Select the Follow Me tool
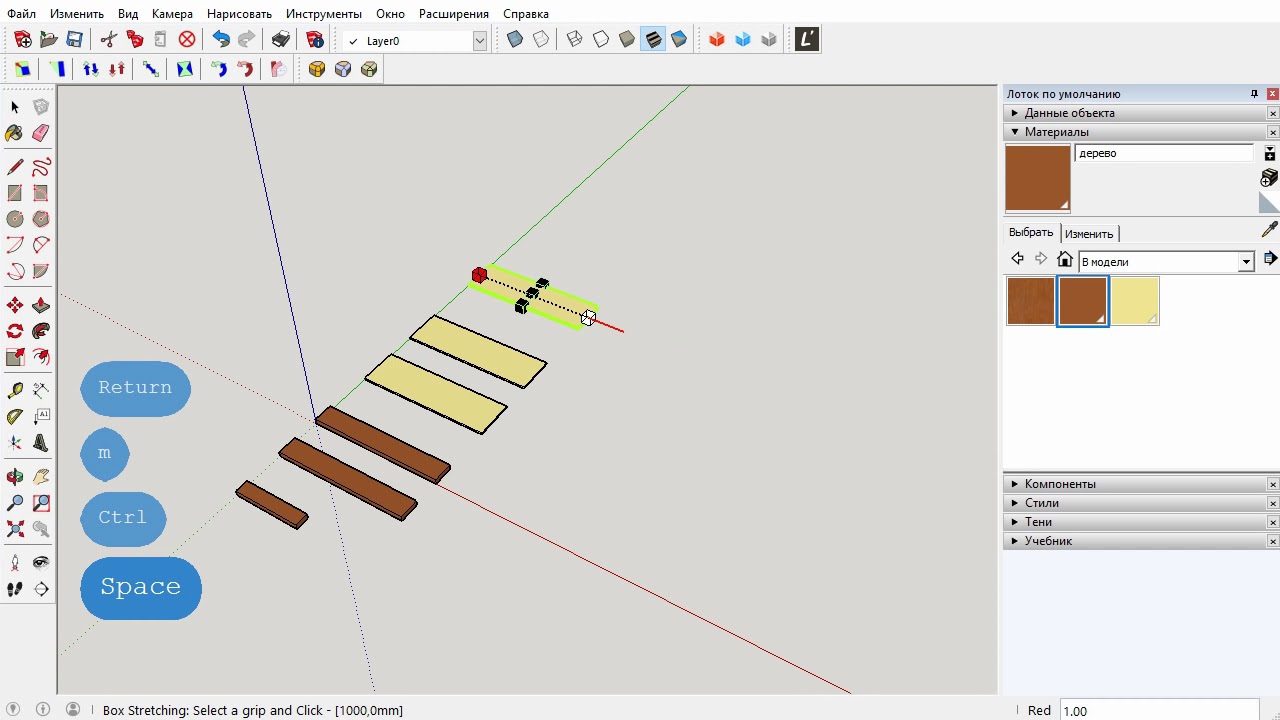The height and width of the screenshot is (720, 1280). 41,331
